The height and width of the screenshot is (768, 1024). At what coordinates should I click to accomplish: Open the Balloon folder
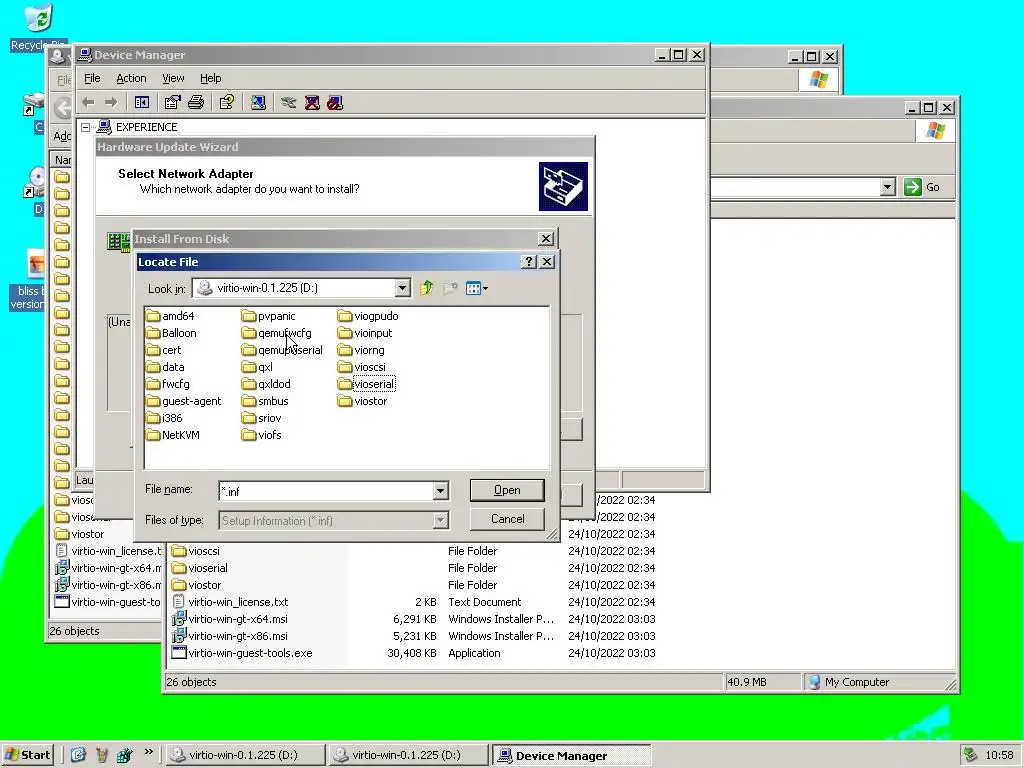coord(172,333)
